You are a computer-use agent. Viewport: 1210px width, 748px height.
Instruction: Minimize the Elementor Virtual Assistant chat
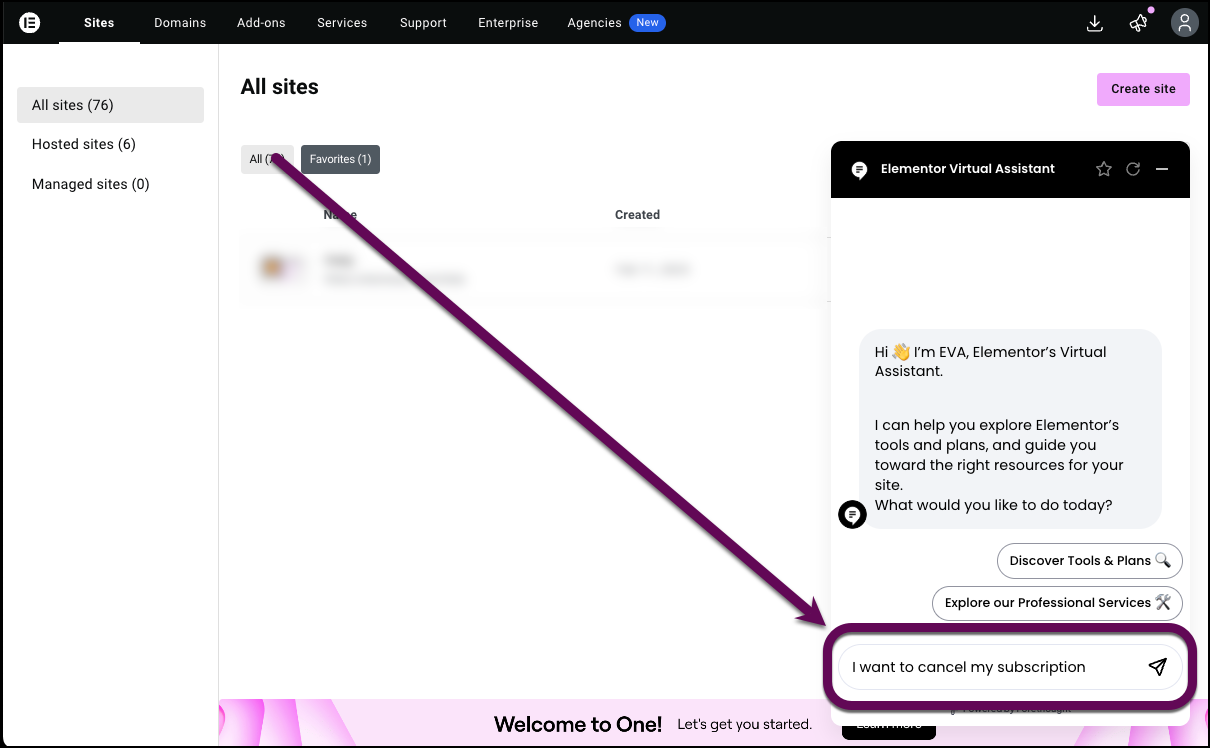(x=1162, y=169)
